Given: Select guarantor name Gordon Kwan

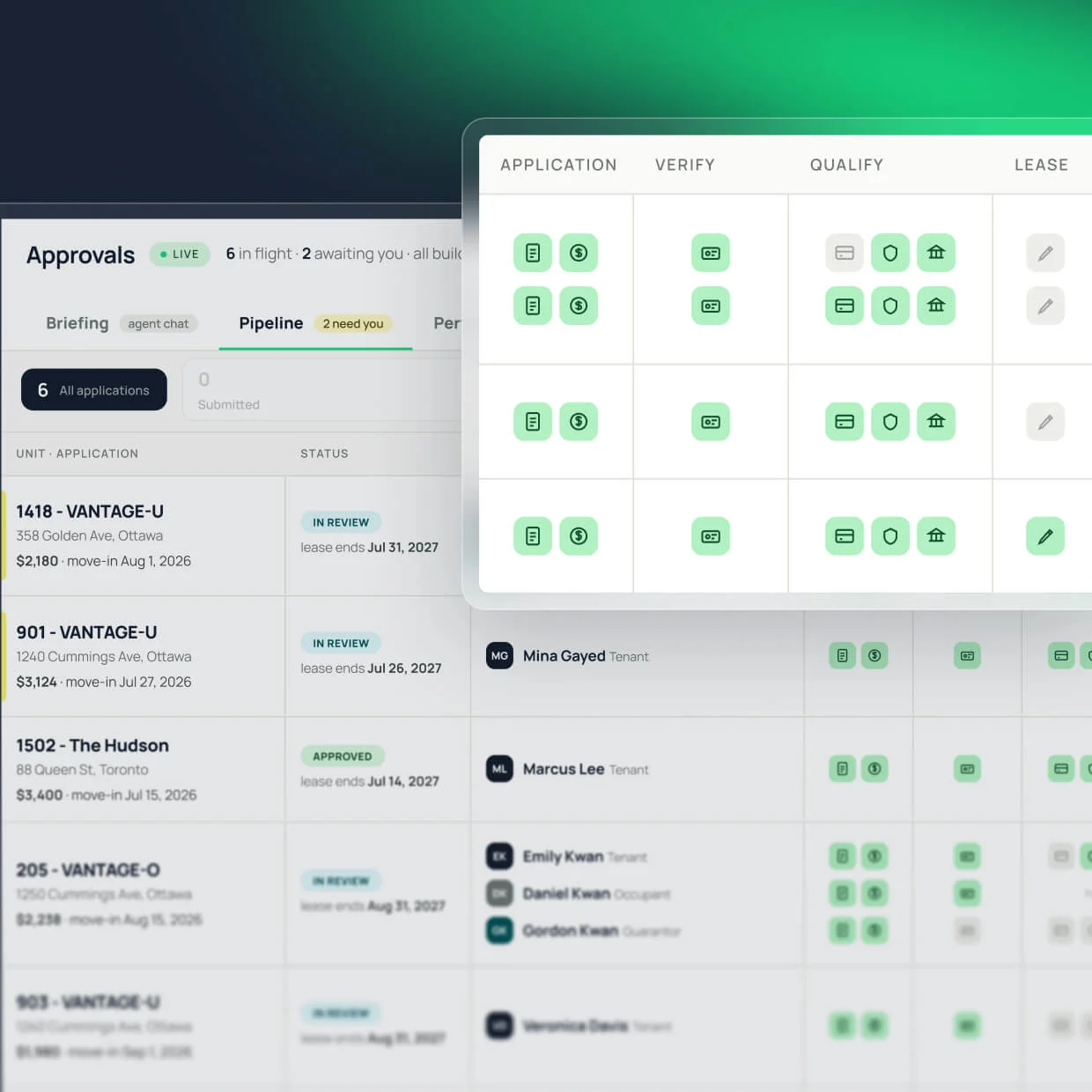Looking at the screenshot, I should tap(571, 930).
